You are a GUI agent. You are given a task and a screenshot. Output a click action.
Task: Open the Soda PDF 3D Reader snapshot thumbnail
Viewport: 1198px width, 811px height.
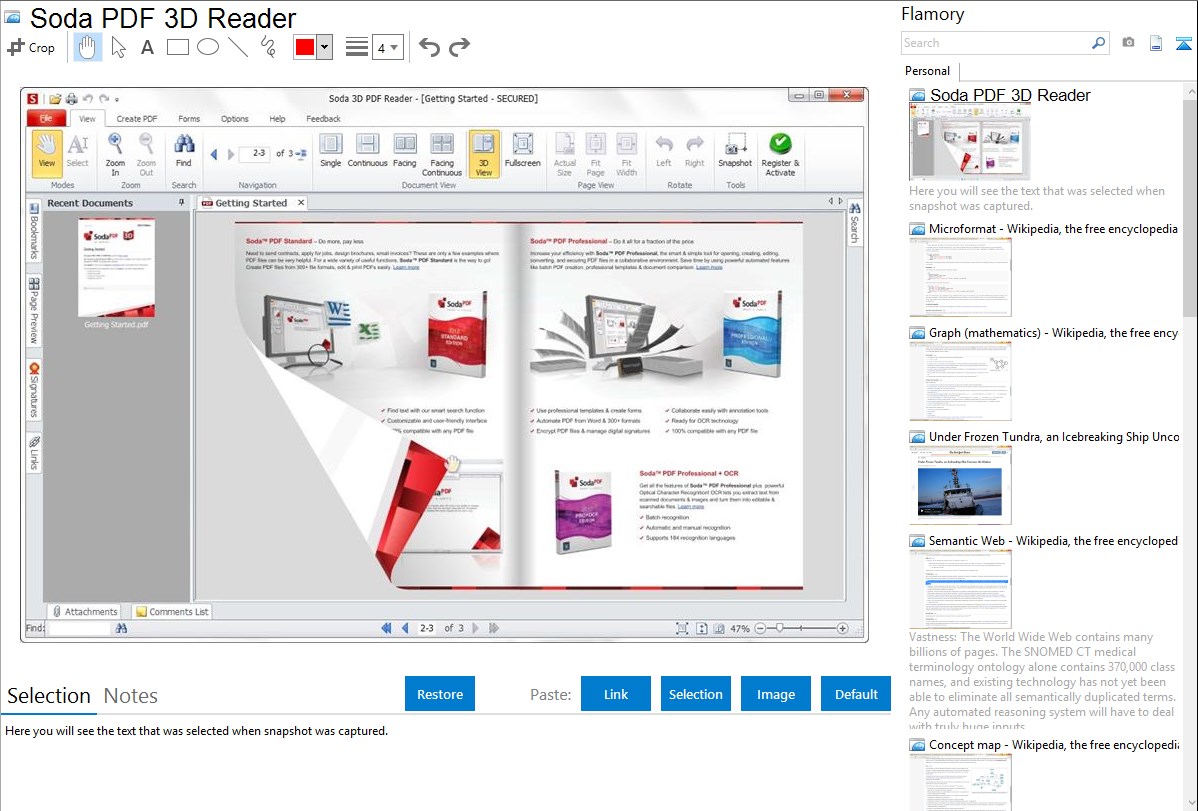(x=970, y=144)
